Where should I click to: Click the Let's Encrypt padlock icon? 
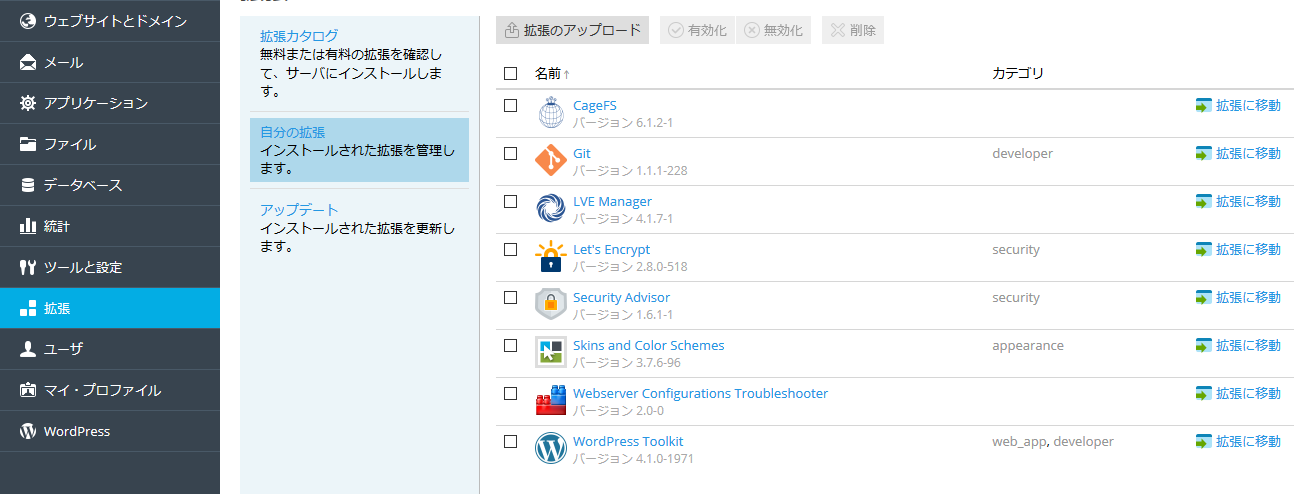point(550,257)
